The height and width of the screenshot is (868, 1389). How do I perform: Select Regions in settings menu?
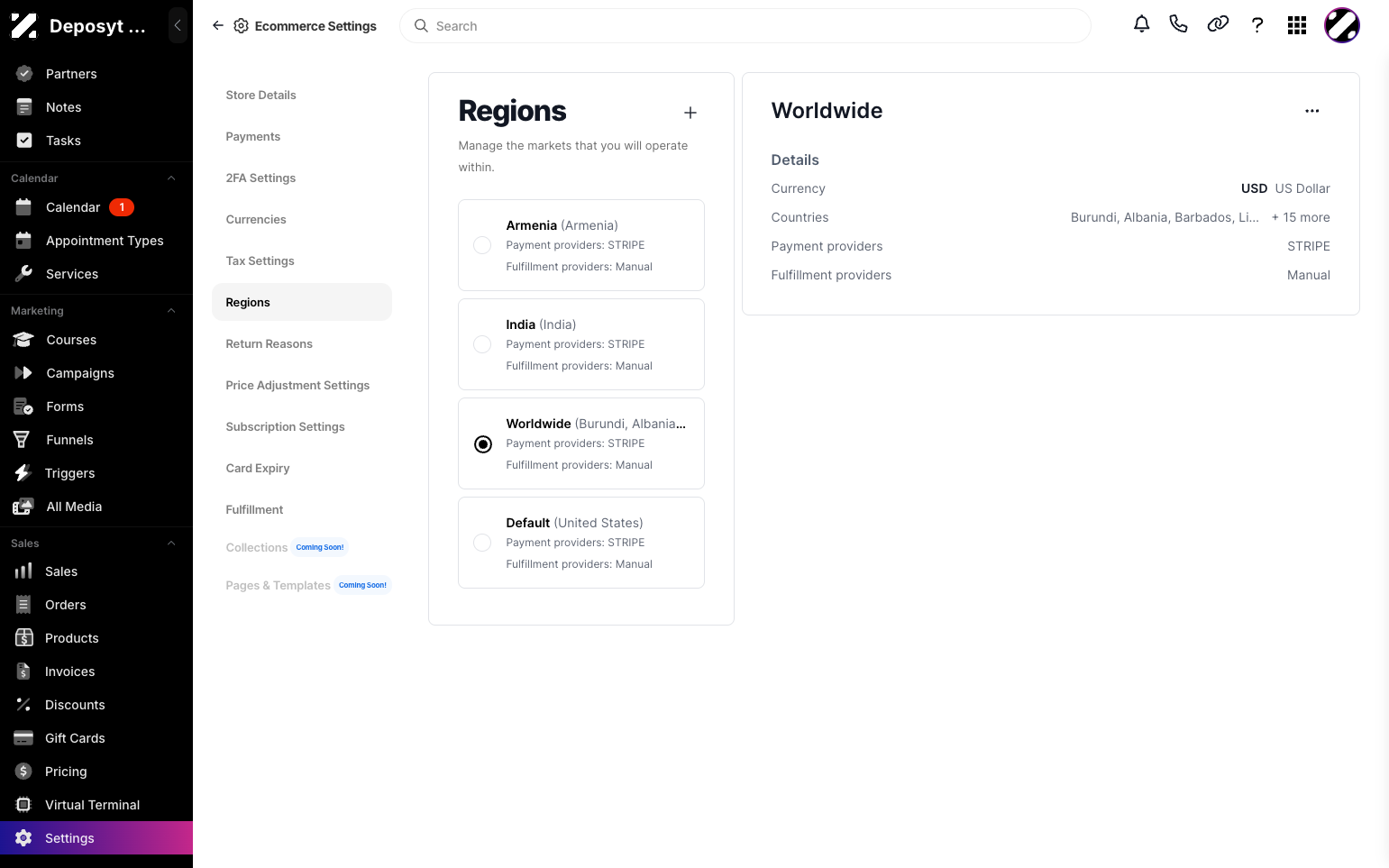tap(302, 303)
